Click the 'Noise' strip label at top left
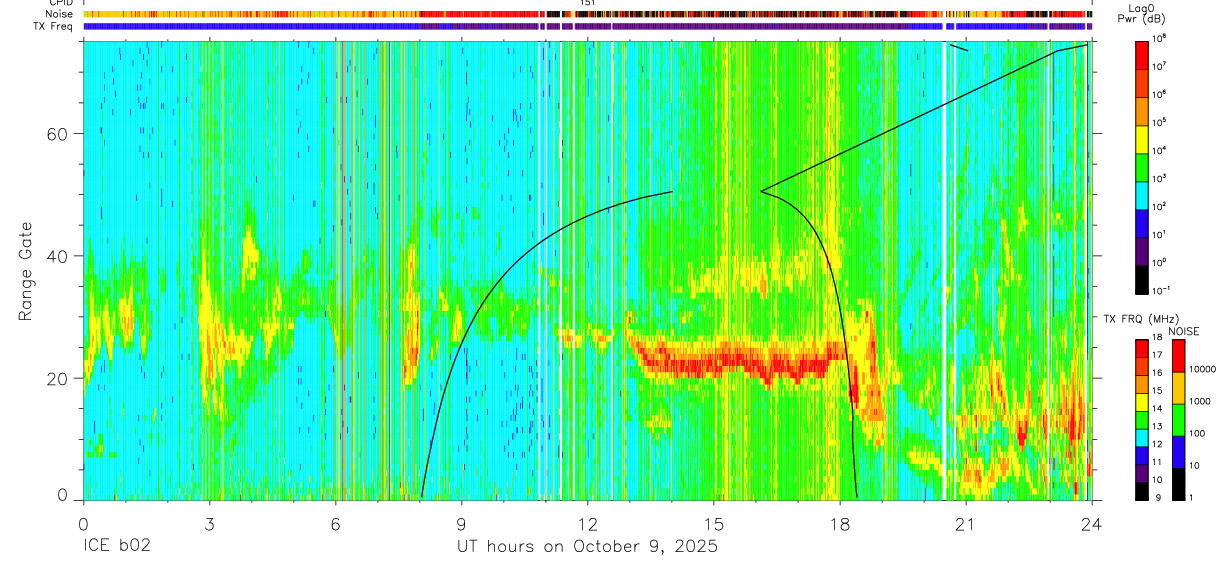 point(59,14)
